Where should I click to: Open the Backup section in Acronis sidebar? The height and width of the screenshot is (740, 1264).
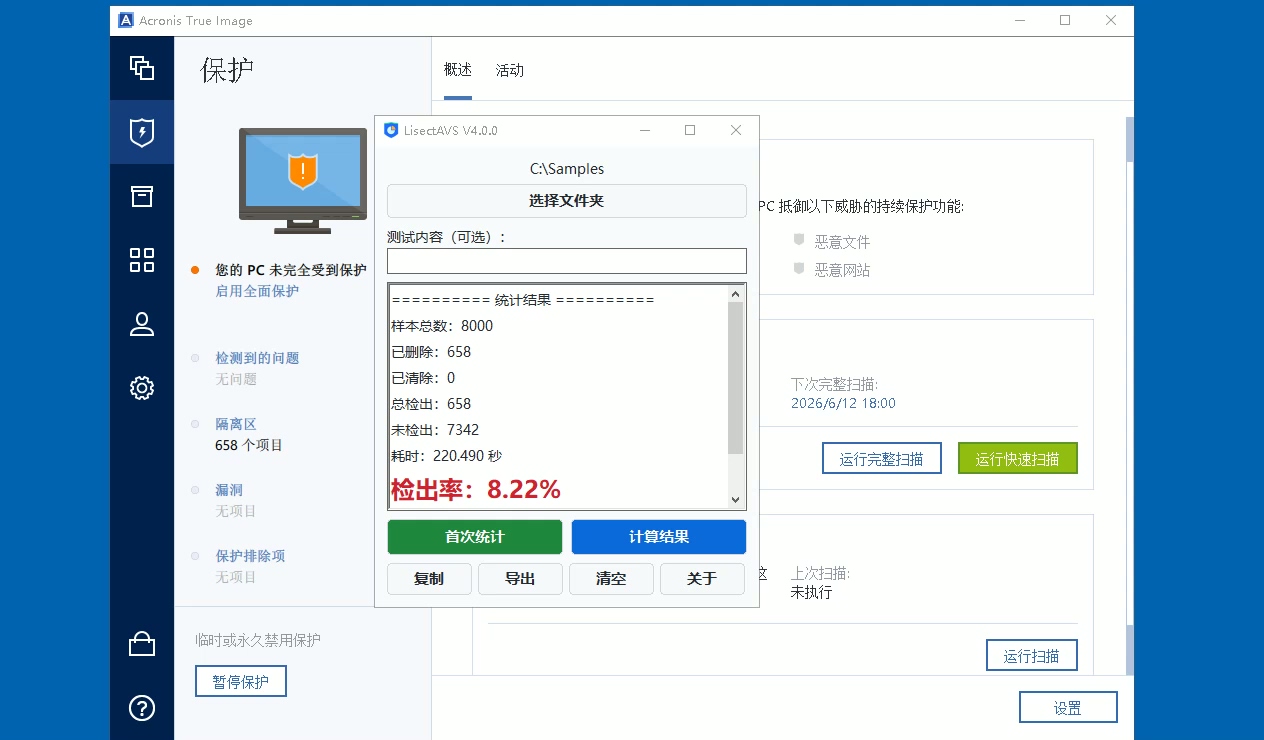pyautogui.click(x=142, y=68)
